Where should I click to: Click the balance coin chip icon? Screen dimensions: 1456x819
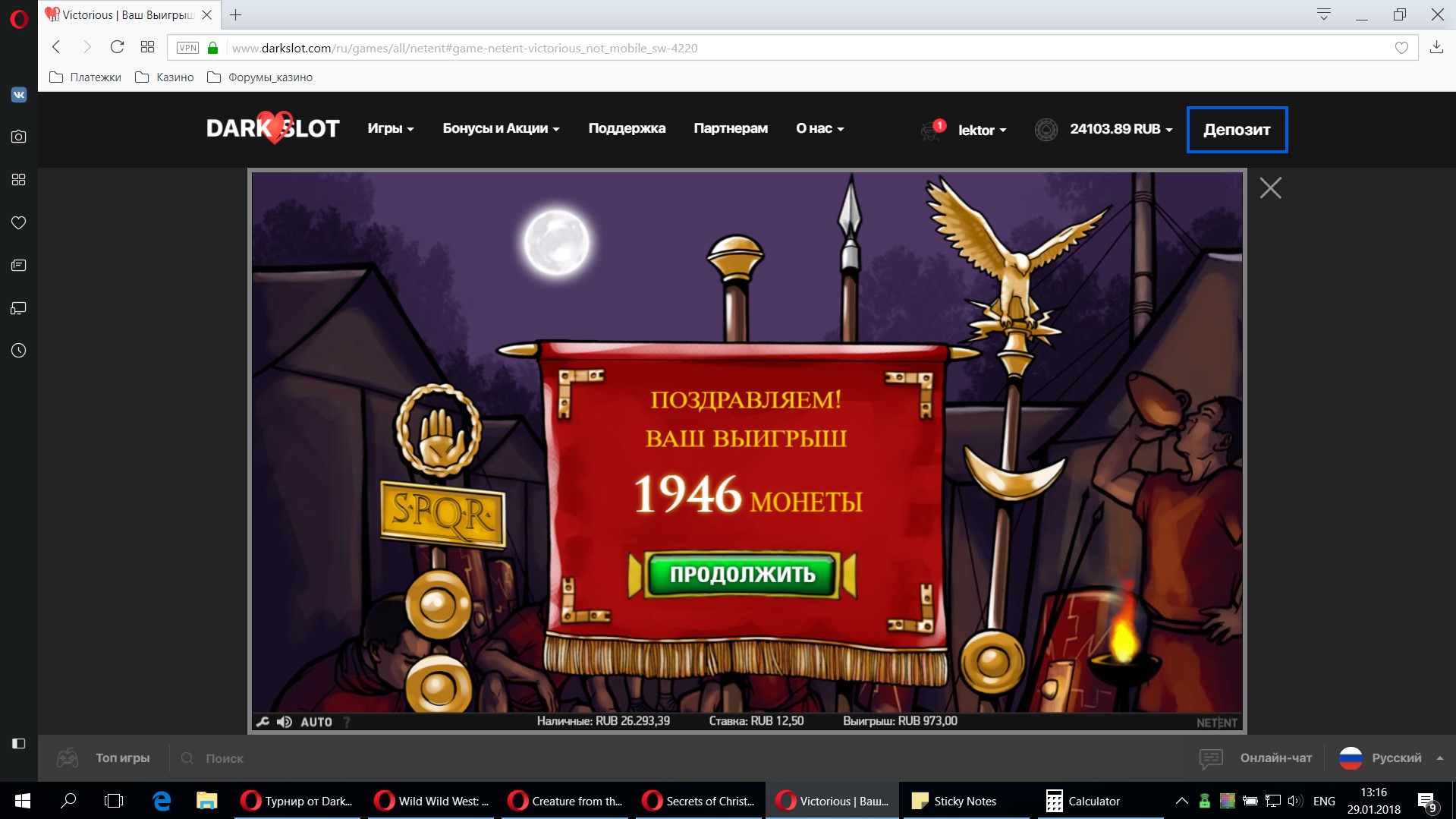click(x=1046, y=130)
